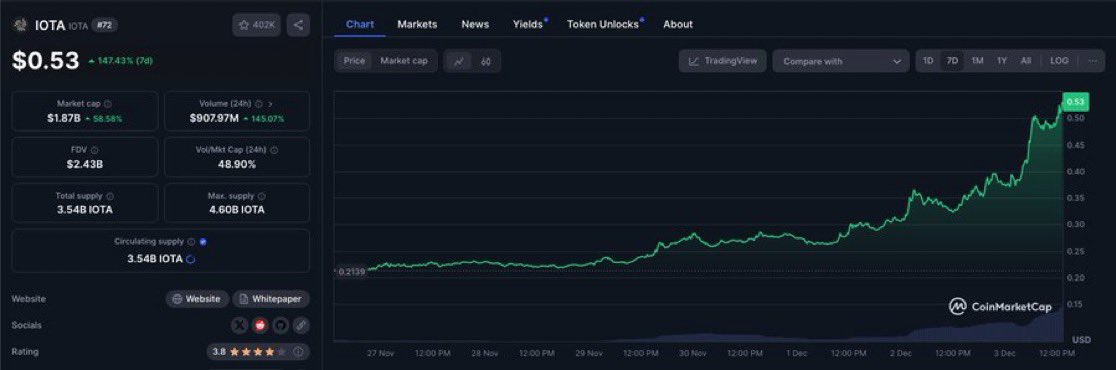Open the Compare with dropdown
Viewport: 1116px width, 370px height.
pos(841,61)
